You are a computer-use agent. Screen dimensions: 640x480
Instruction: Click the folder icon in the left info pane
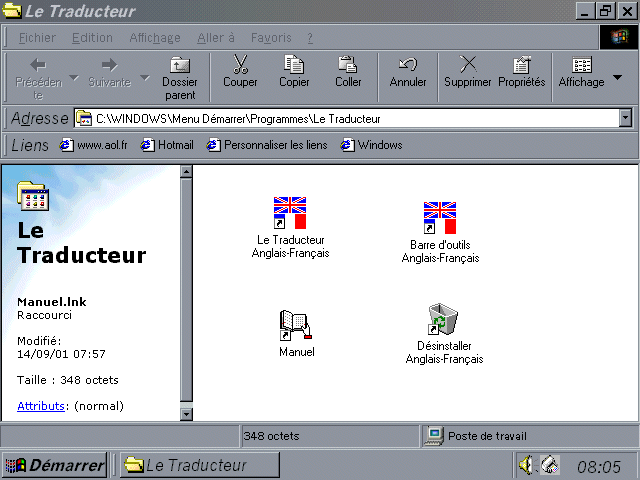33,197
